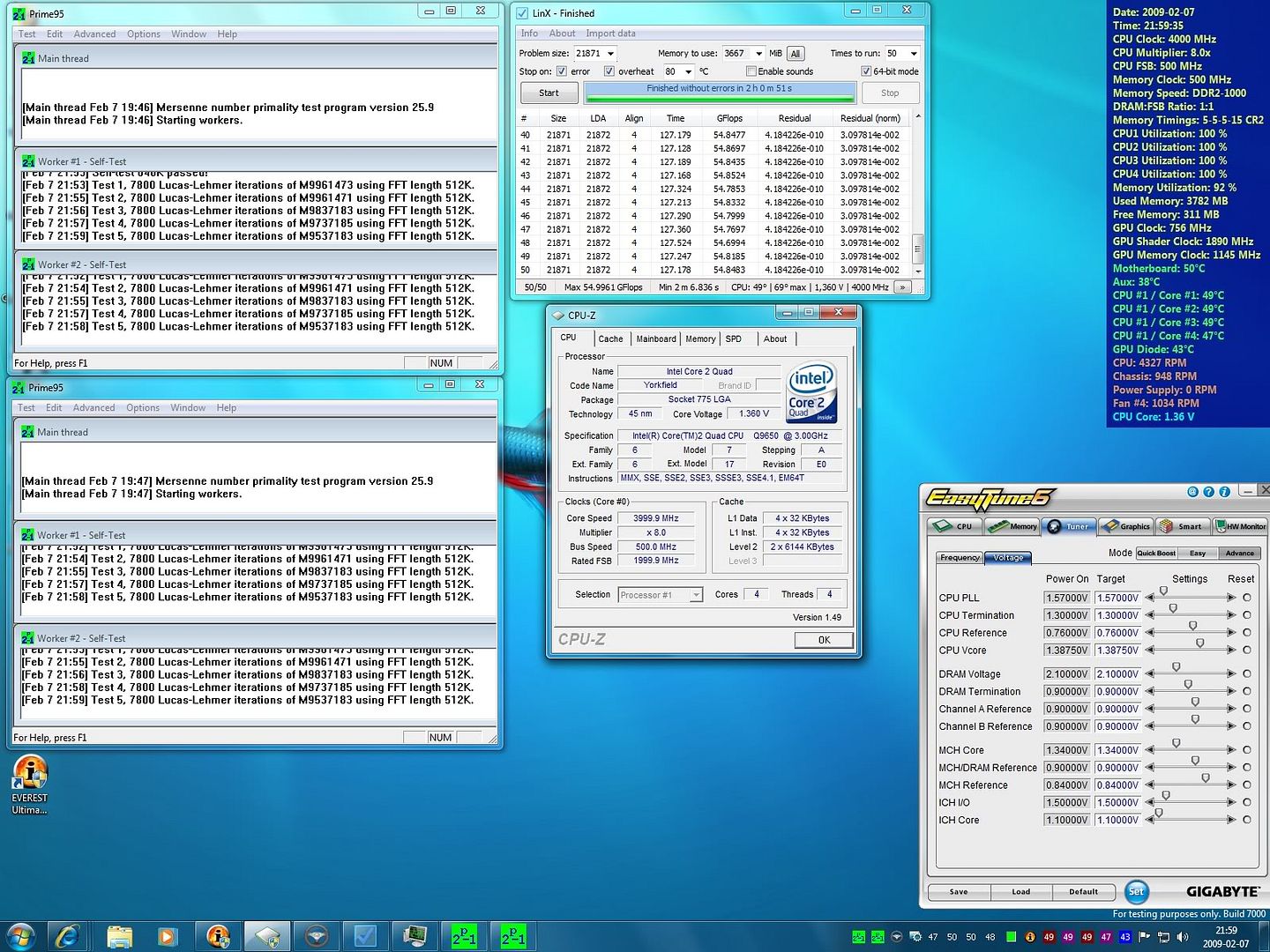Viewport: 1270px width, 952px height.
Task: Click the CPU Reference voltage slider thumb
Action: pos(1192,626)
